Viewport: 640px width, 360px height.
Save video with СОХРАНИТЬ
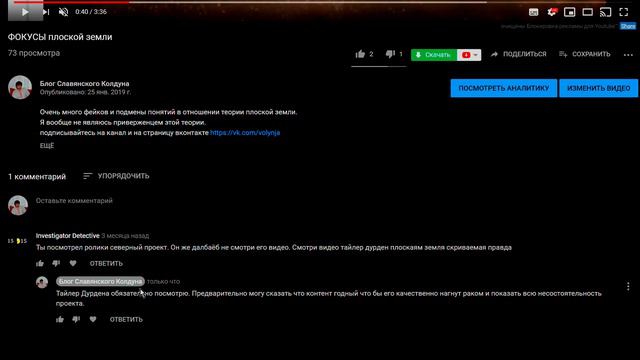tap(584, 54)
